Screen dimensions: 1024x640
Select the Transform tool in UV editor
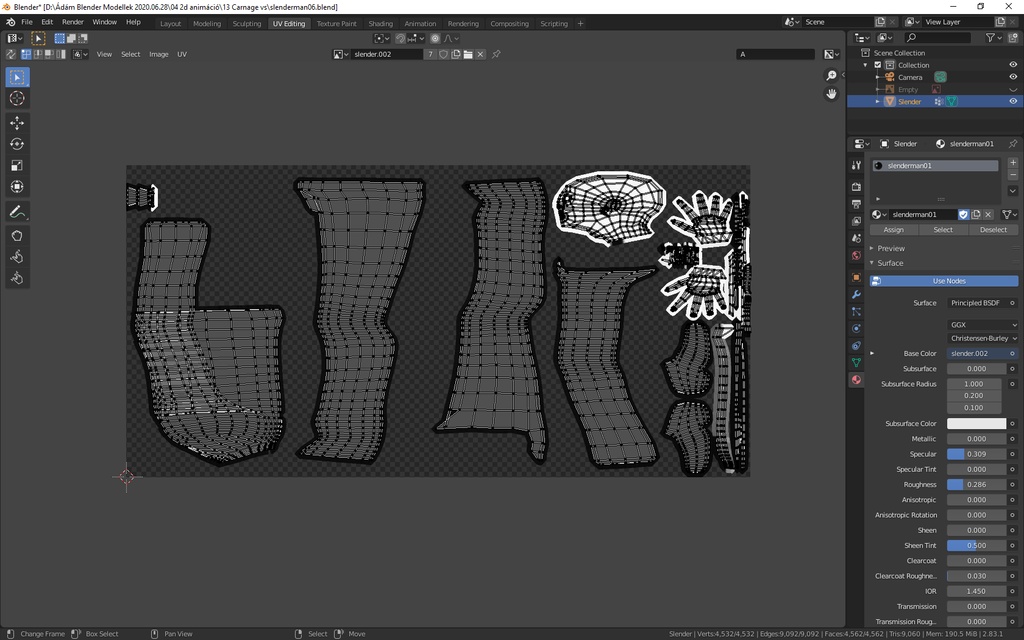point(17,187)
